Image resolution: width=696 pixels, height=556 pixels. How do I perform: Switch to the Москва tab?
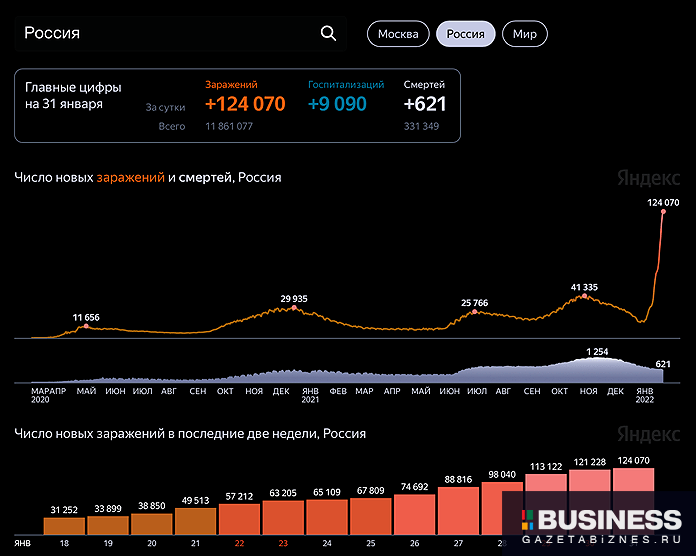[x=398, y=34]
